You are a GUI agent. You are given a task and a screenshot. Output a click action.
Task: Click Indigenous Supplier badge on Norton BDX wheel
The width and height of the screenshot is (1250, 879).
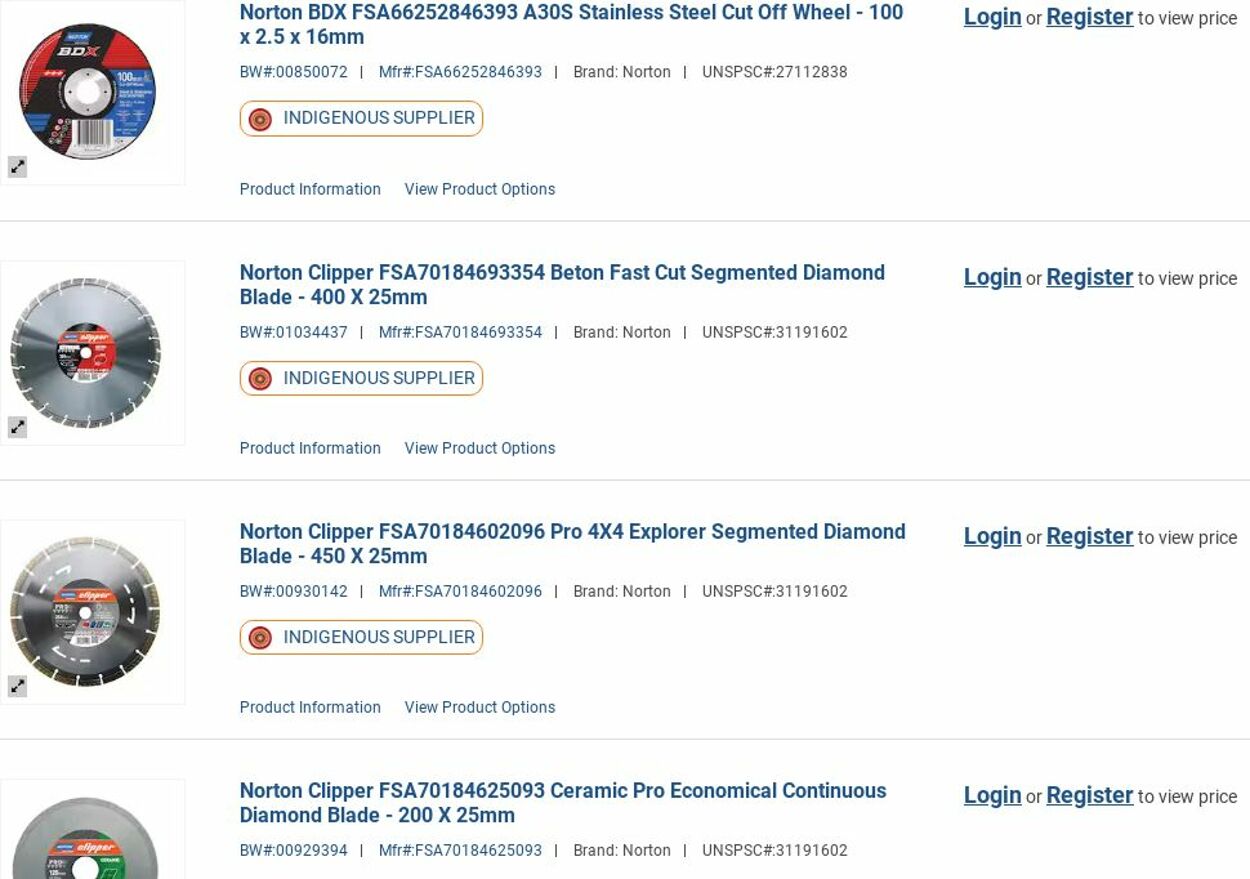click(361, 119)
